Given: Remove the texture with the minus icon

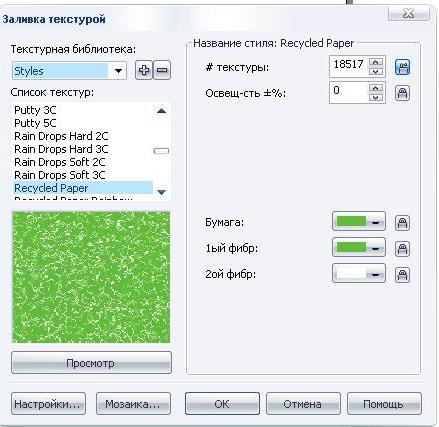Looking at the screenshot, I should tap(162, 70).
